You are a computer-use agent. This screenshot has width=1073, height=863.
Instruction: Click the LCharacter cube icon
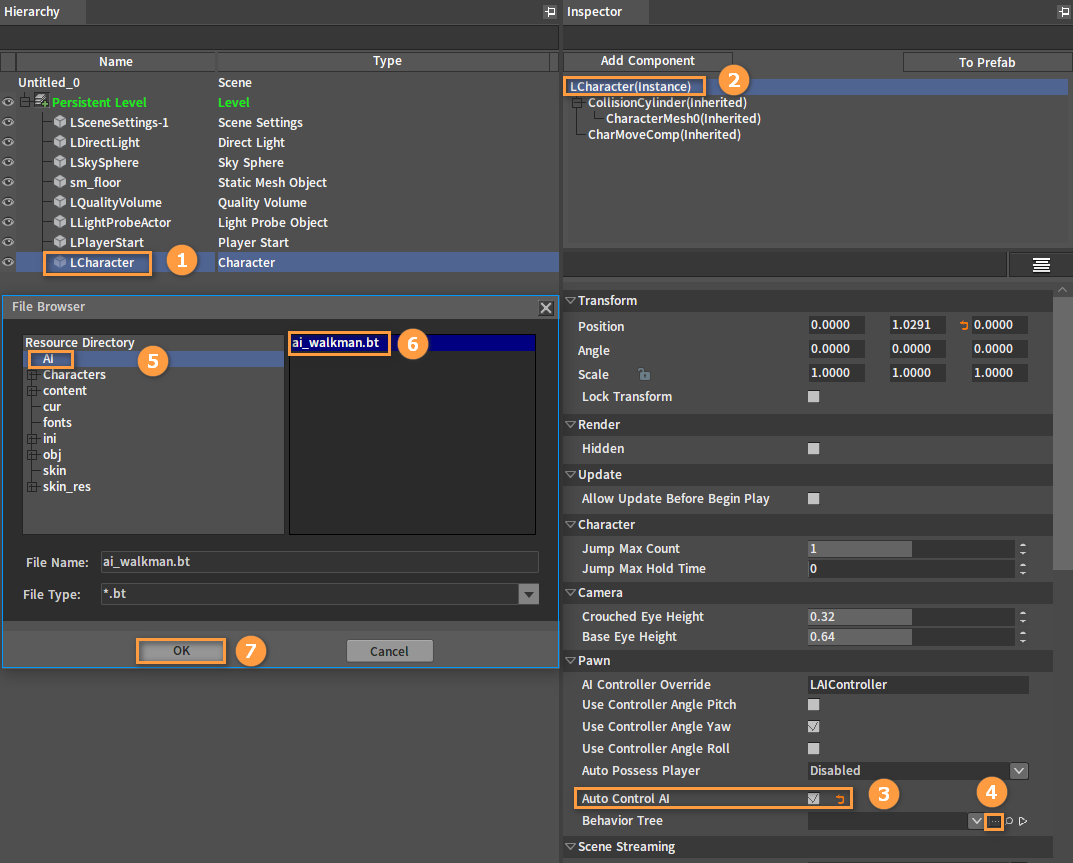[60, 262]
